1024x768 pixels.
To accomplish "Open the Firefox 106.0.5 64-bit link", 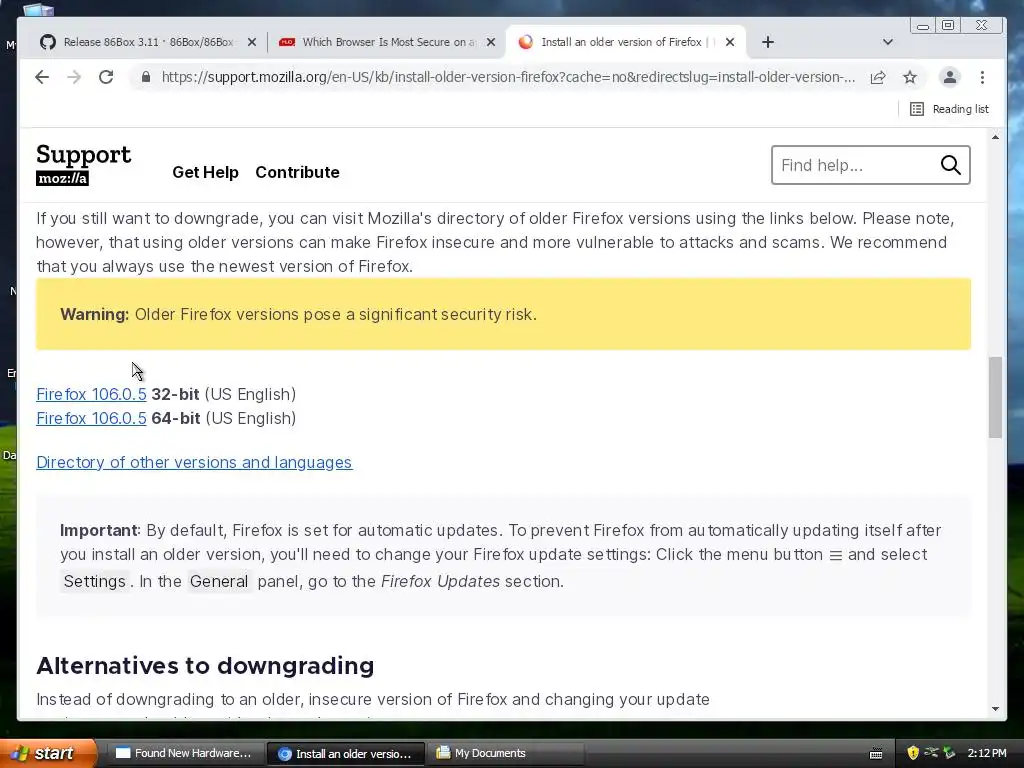I will (x=91, y=419).
